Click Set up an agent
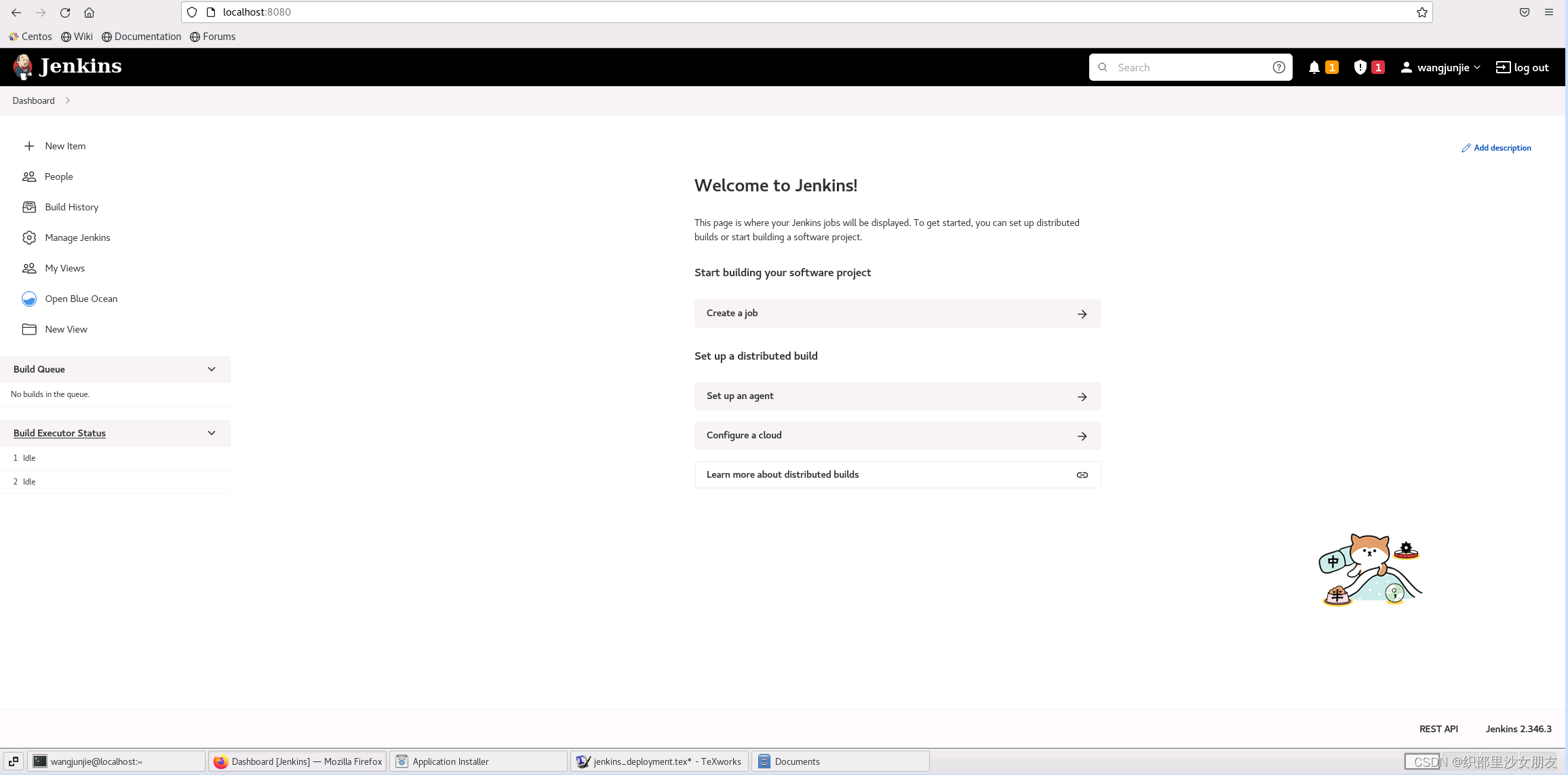This screenshot has width=1568, height=775. click(897, 396)
